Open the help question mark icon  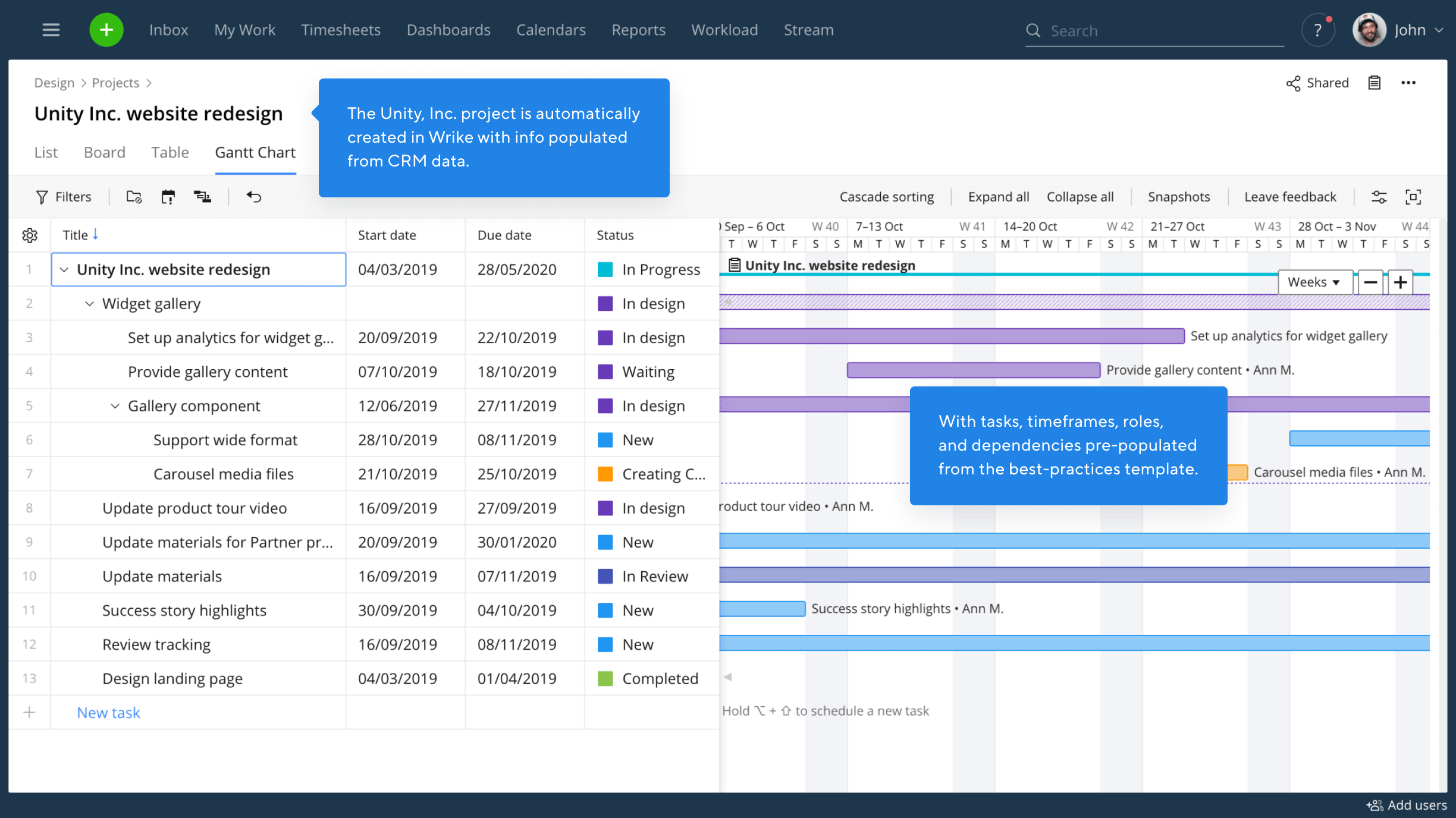1318,30
